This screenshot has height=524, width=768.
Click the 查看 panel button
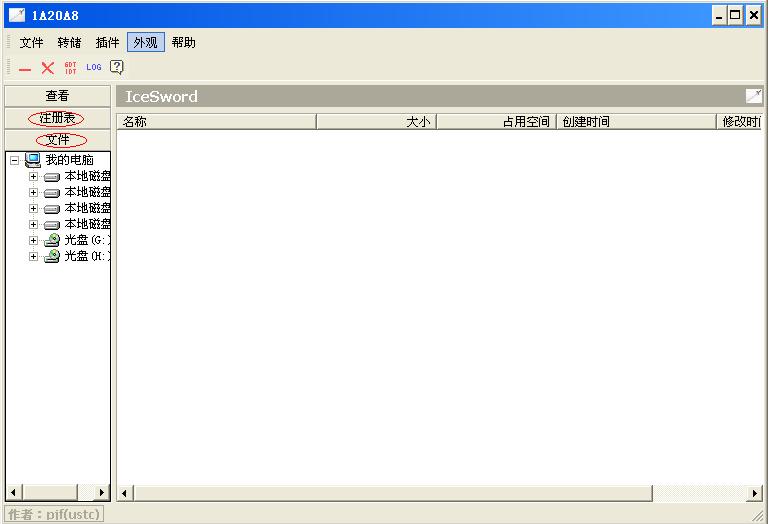coord(57,96)
